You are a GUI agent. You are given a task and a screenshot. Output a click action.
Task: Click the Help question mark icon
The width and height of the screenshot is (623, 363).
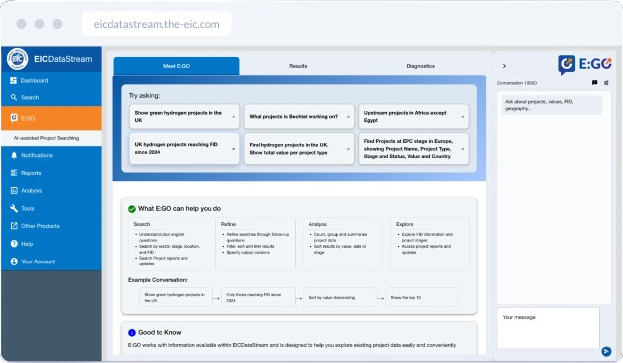[x=14, y=243]
